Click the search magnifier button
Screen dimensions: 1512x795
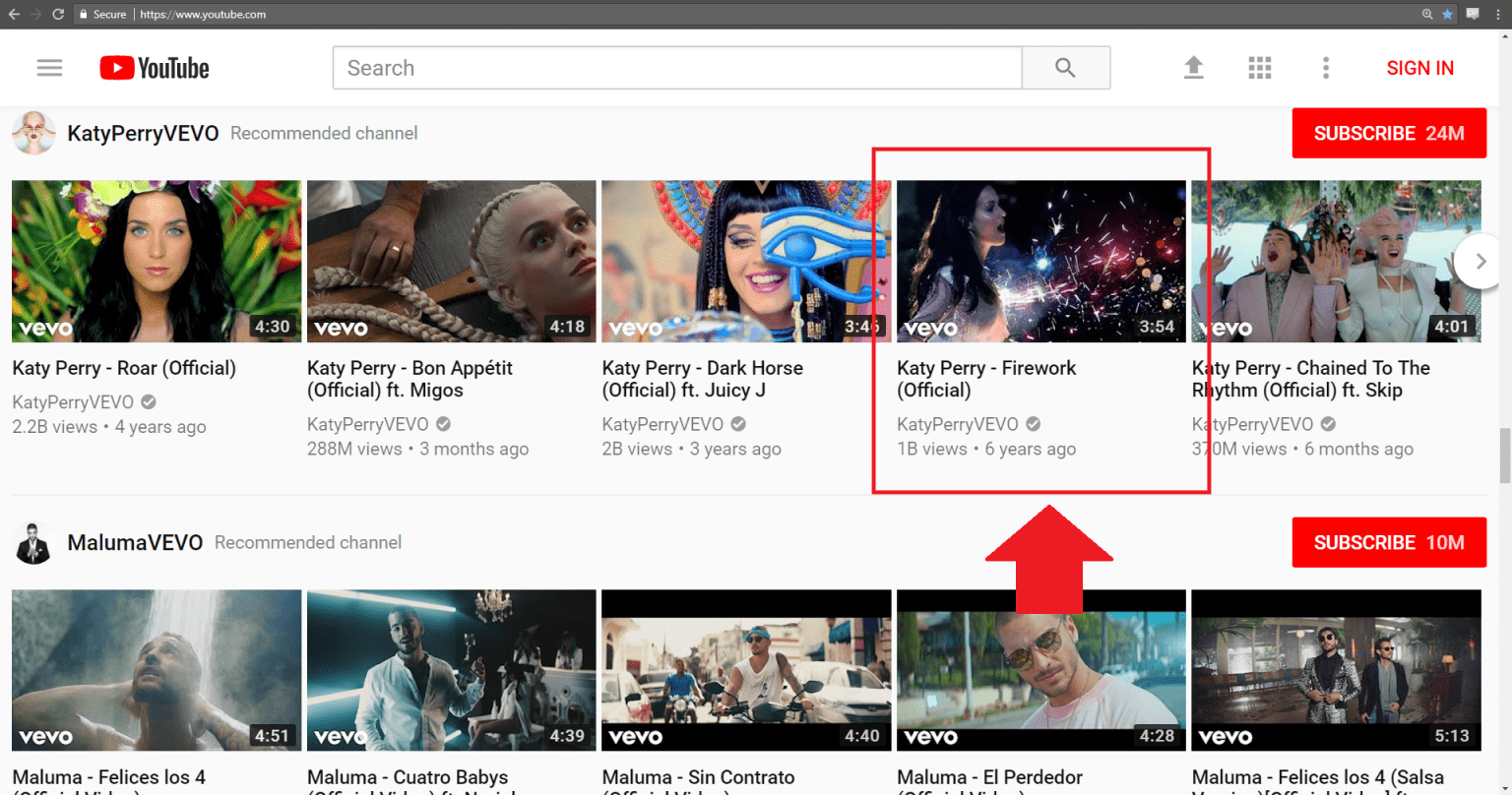pyautogui.click(x=1065, y=68)
